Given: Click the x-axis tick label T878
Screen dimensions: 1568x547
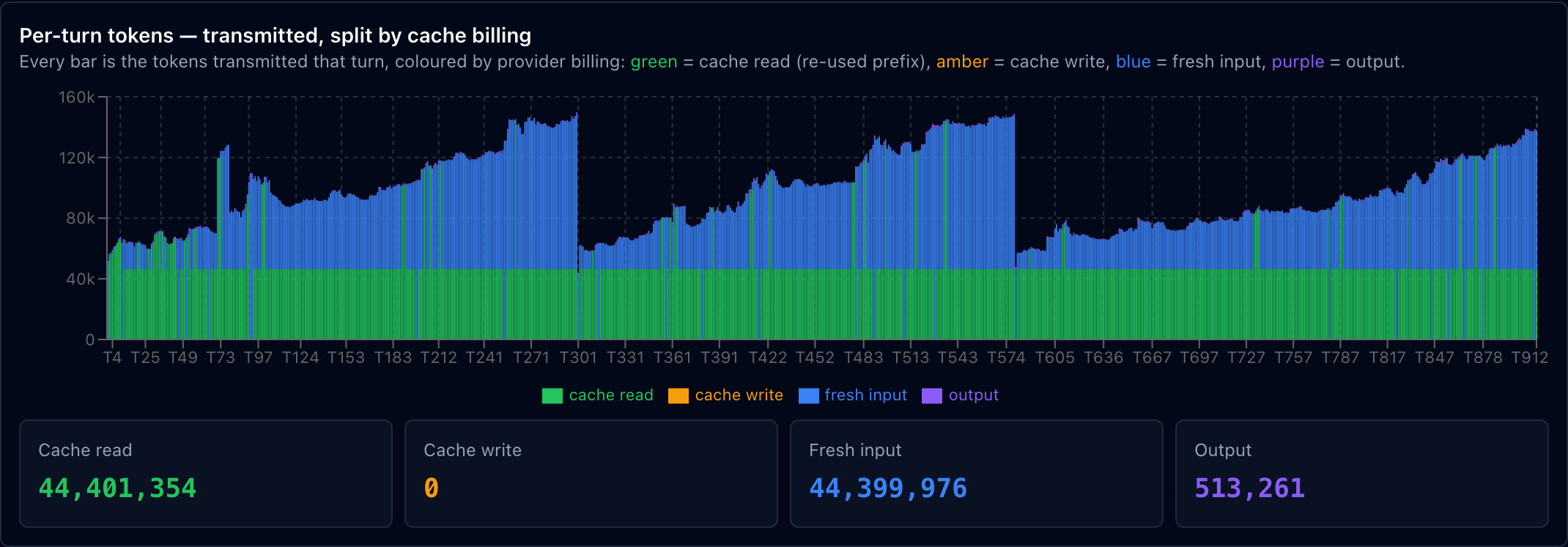Looking at the screenshot, I should [x=1483, y=357].
